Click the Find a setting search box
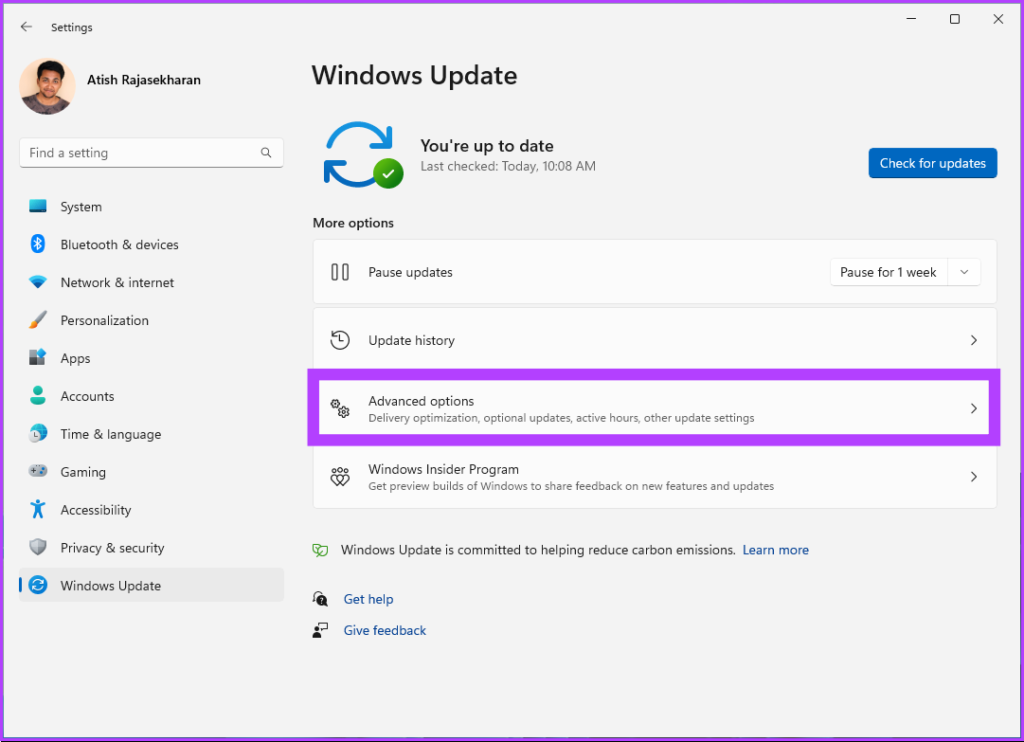This screenshot has width=1024, height=742. [x=140, y=153]
